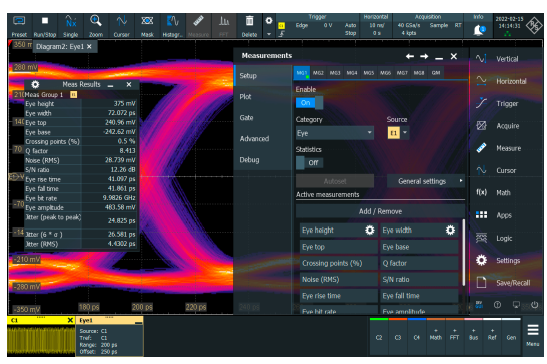This screenshot has width=547, height=364.
Task: Open Eye height measurement gear settings
Action: 369,230
